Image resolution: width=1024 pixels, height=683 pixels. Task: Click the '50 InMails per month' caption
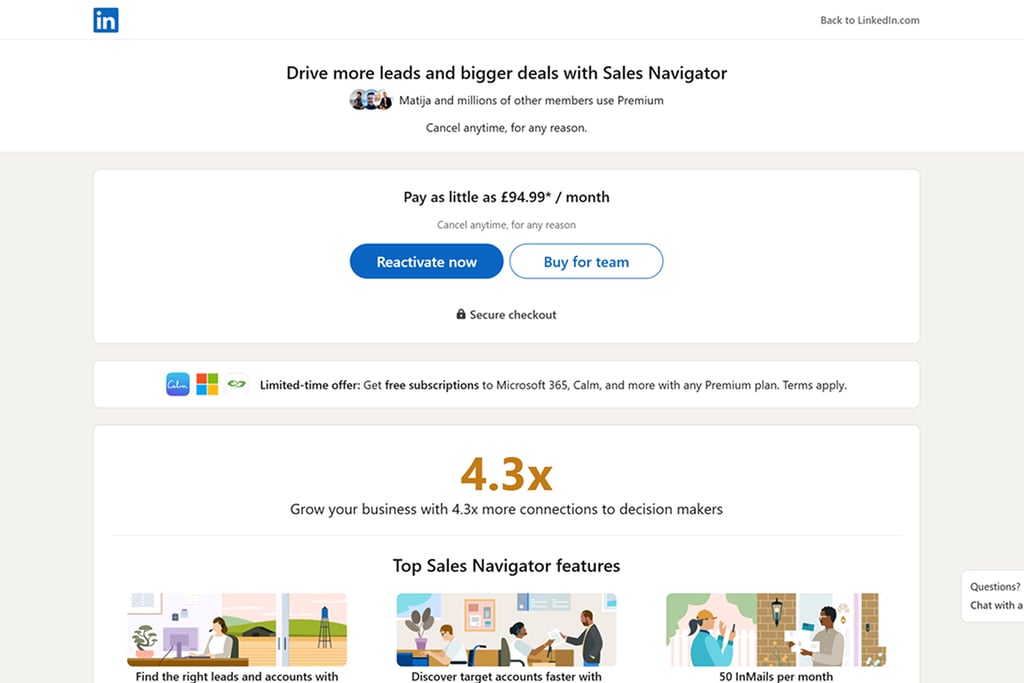(776, 676)
